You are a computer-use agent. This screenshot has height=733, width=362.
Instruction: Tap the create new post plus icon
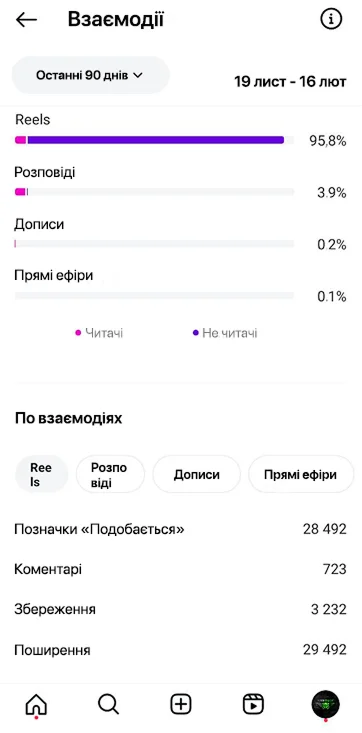[x=181, y=704]
